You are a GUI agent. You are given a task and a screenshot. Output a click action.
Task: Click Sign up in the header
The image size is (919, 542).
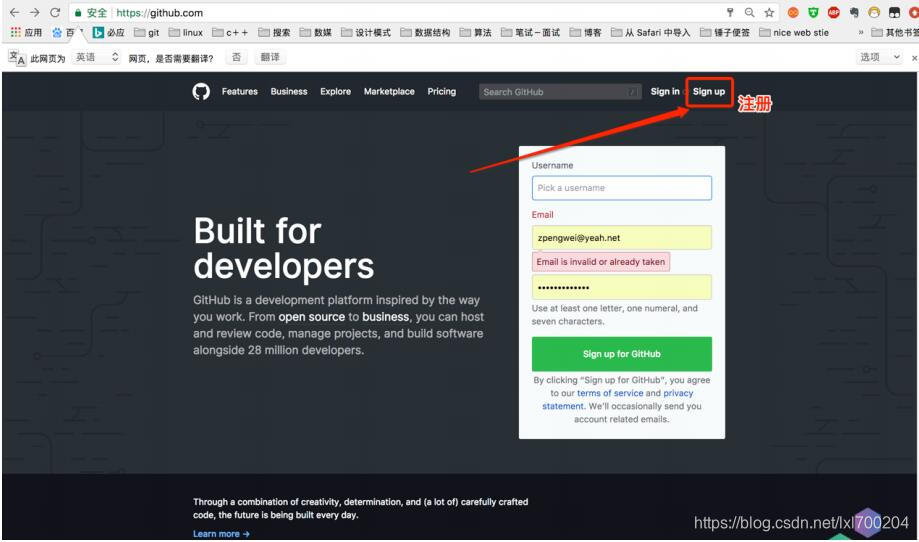tap(709, 91)
